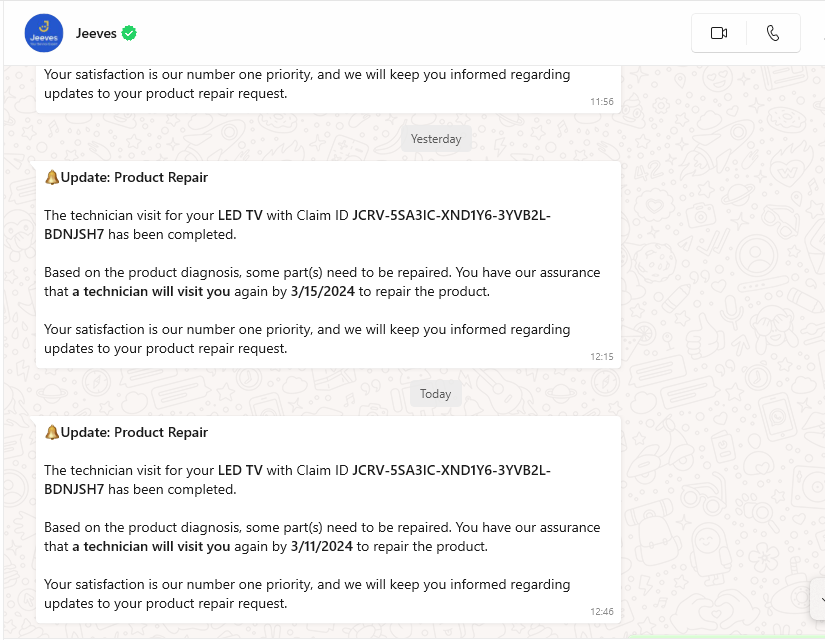825x640 pixels.
Task: Click the bell emoji in yesterday's update
Action: click(50, 177)
